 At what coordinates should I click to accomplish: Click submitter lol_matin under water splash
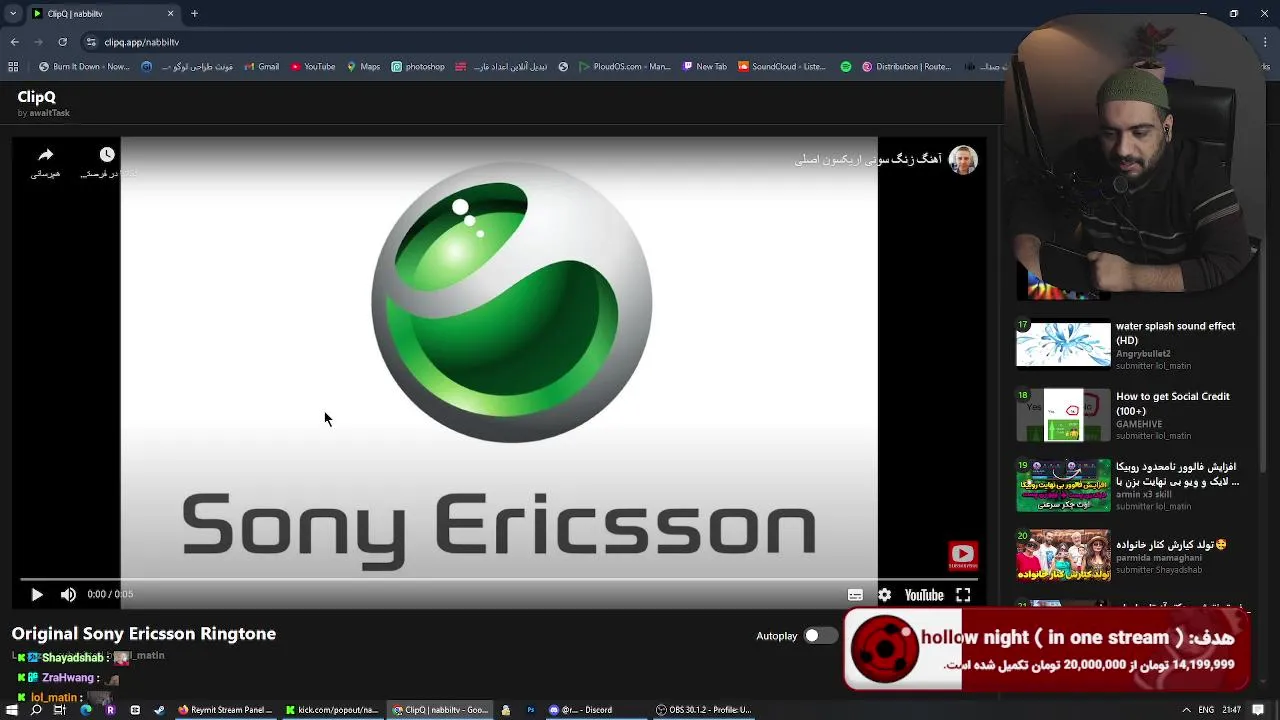tap(1153, 366)
